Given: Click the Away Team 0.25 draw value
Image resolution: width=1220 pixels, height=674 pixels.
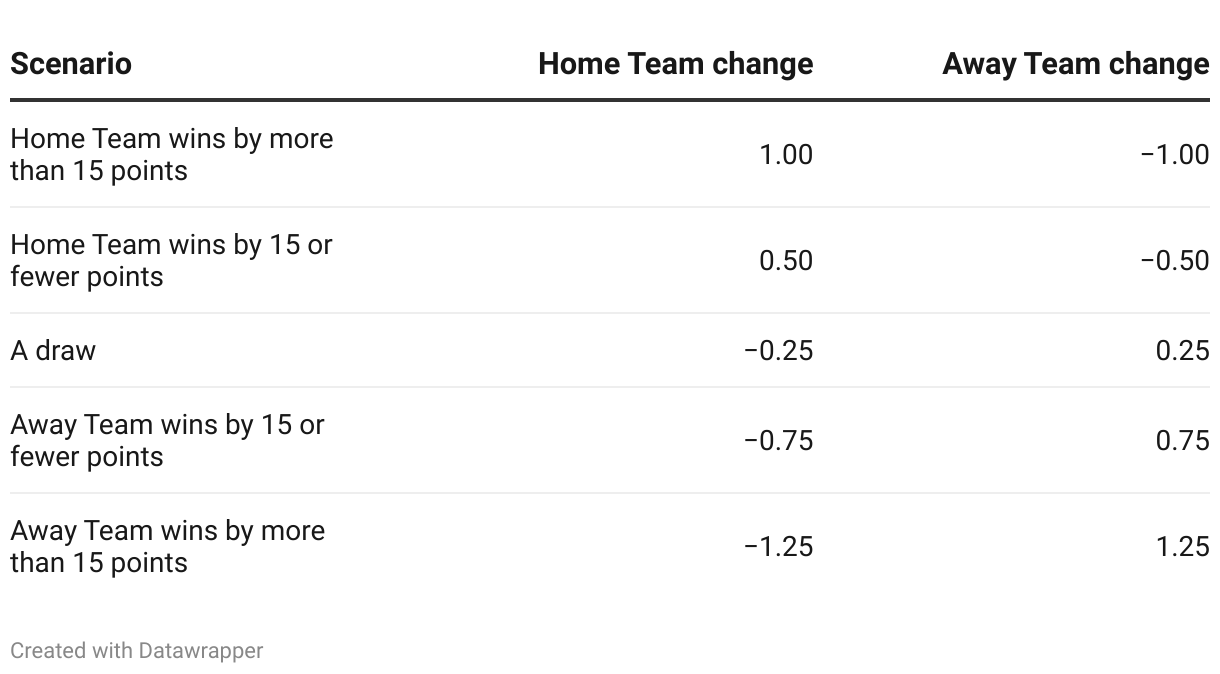Looking at the screenshot, I should pyautogui.click(x=1182, y=351).
